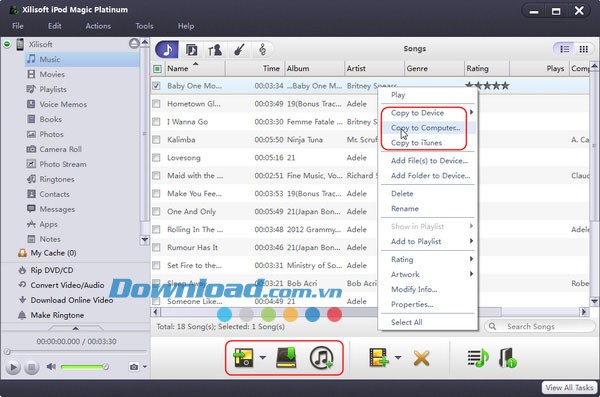Click the playback progress seek bar

point(76,351)
